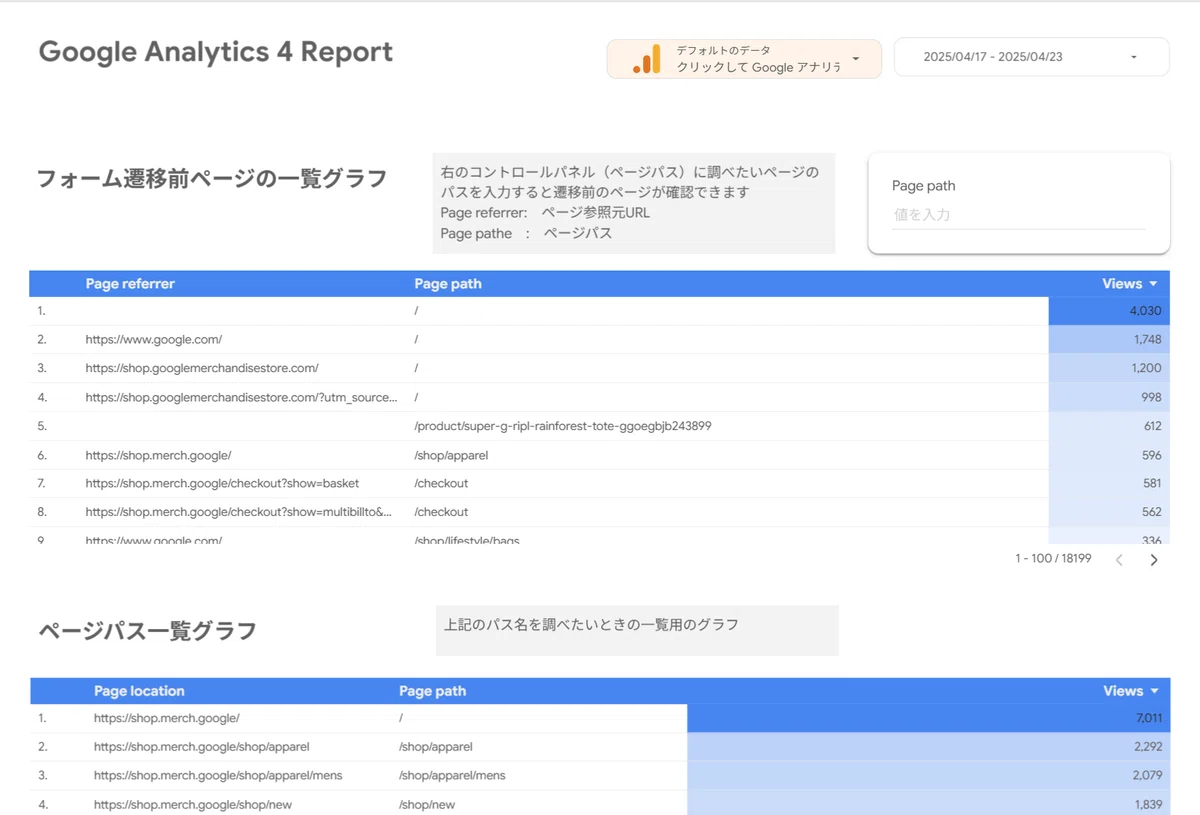
Task: Click the 998 views value cell
Action: (x=1109, y=397)
